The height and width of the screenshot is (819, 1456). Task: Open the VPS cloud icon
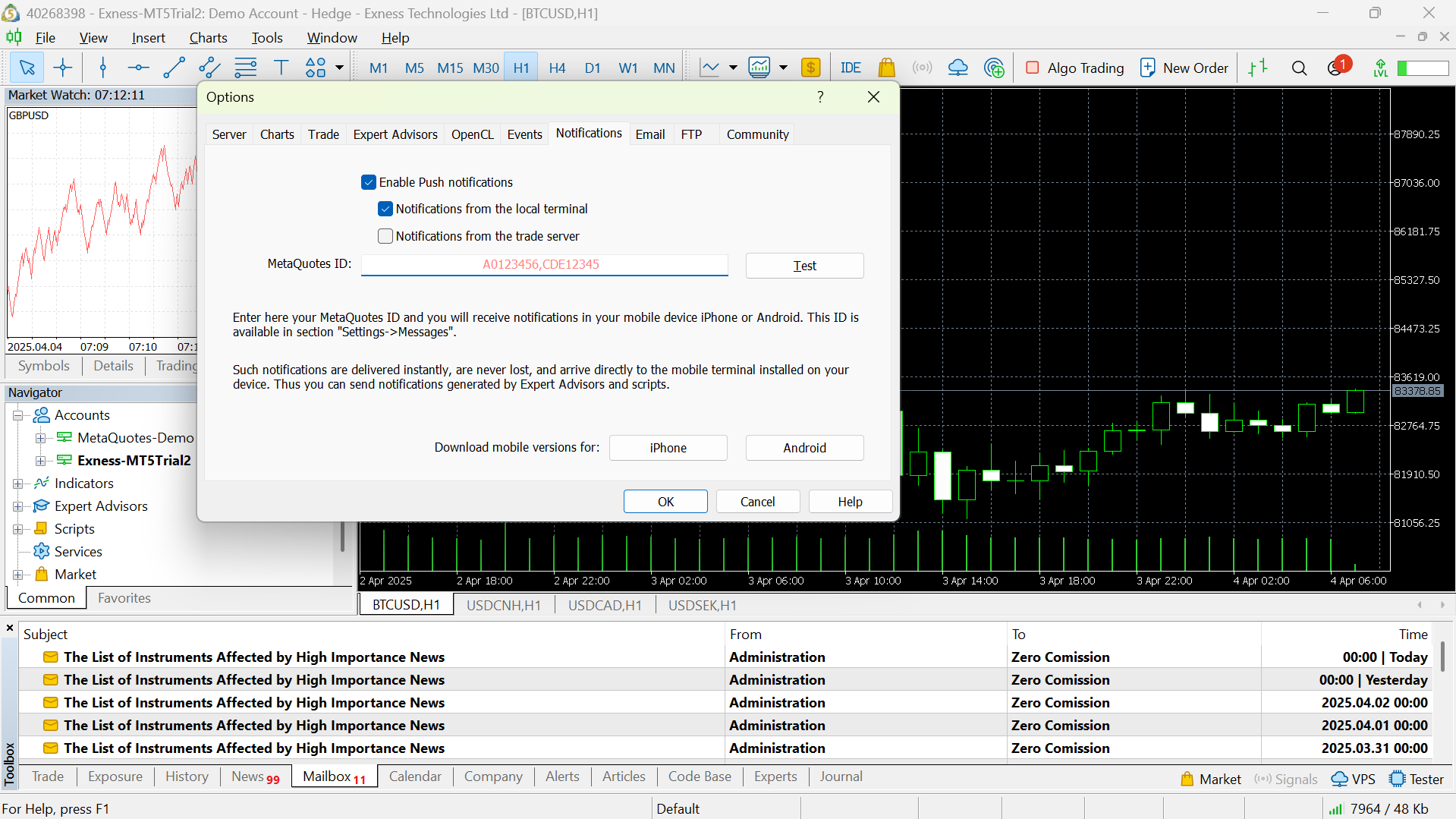(x=958, y=68)
